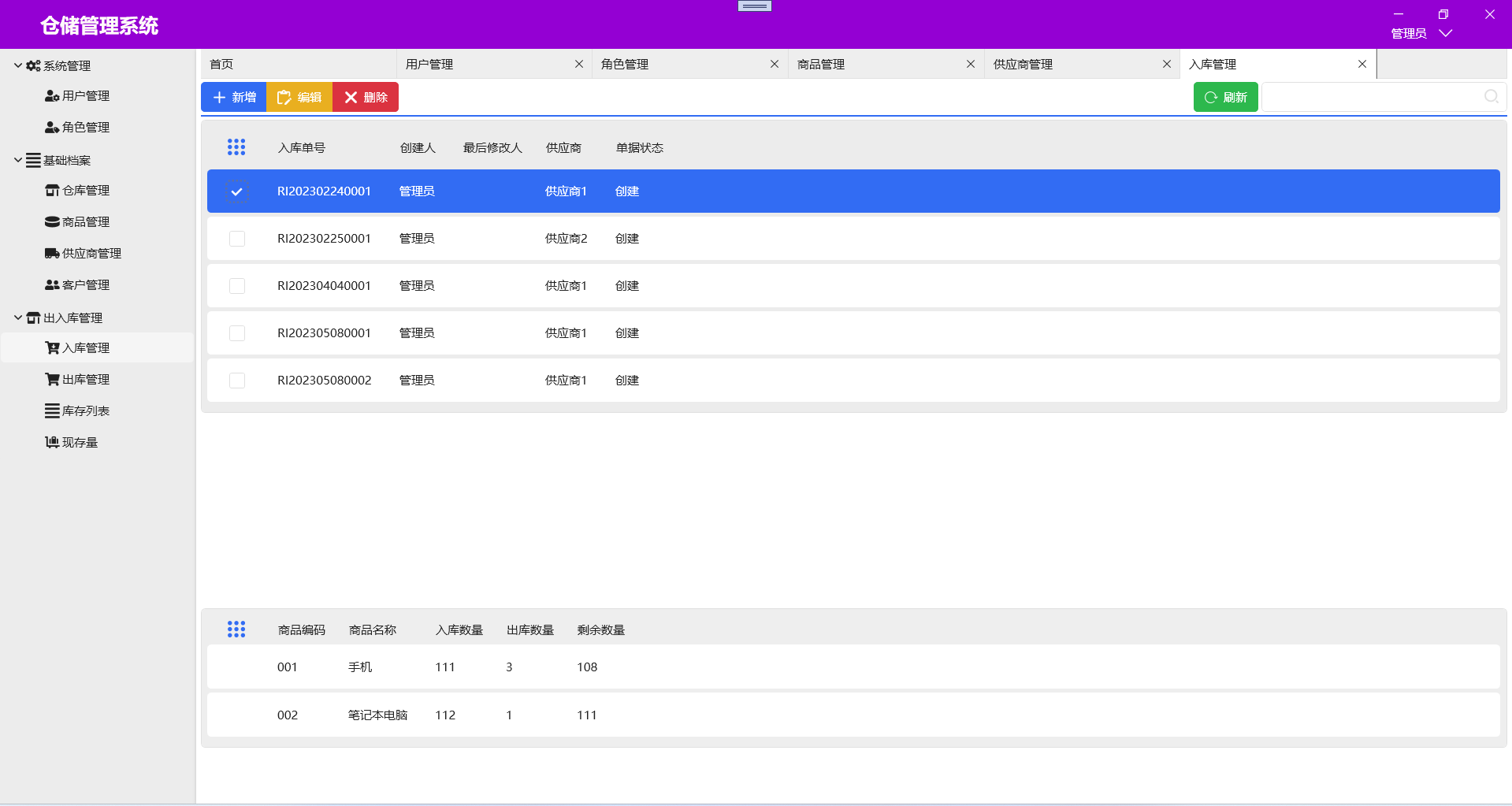Image resolution: width=1512 pixels, height=806 pixels.
Task: Click the 删除 button
Action: (366, 97)
